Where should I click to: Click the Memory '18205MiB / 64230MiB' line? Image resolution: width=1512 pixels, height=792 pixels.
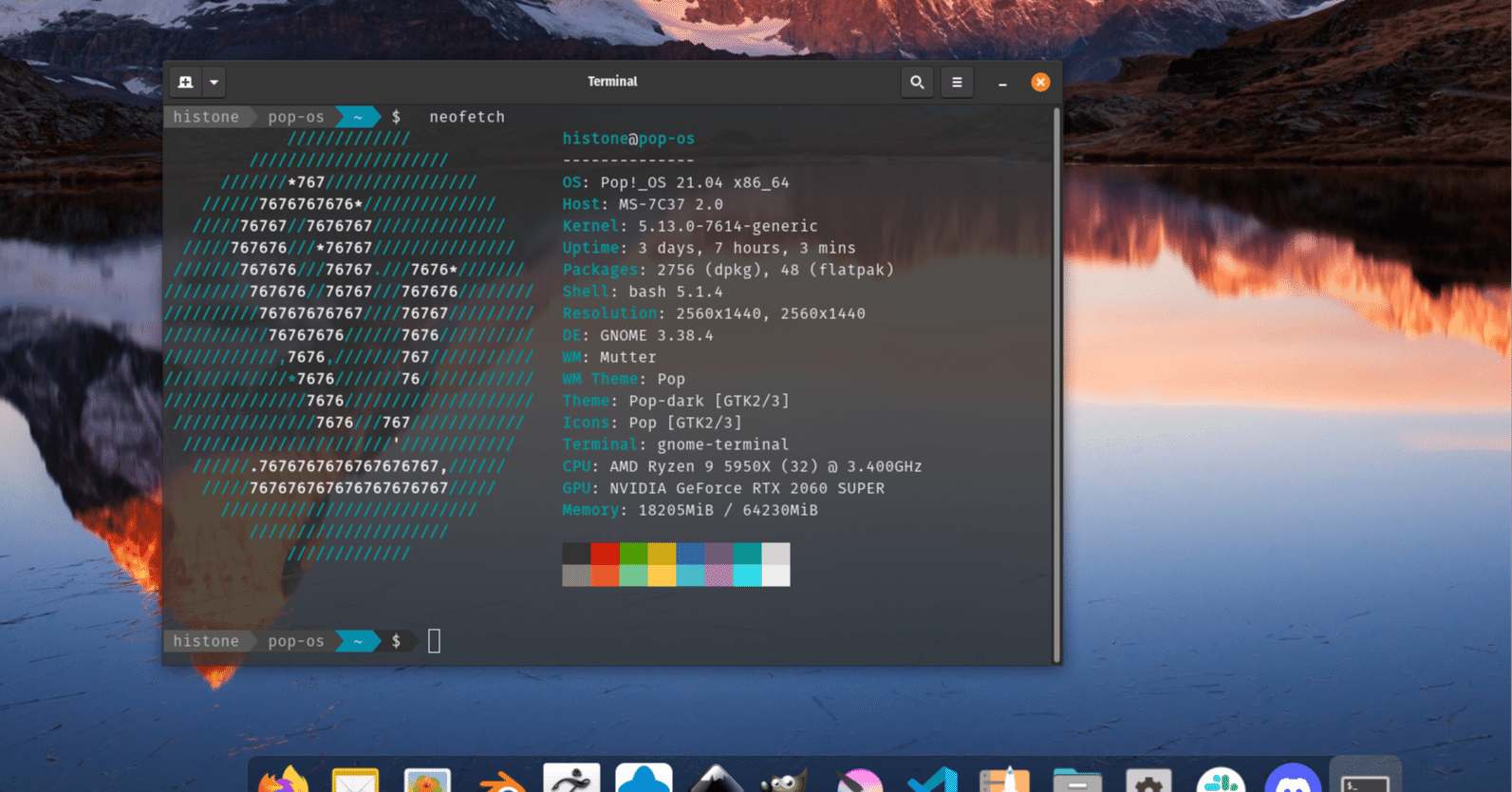[690, 510]
